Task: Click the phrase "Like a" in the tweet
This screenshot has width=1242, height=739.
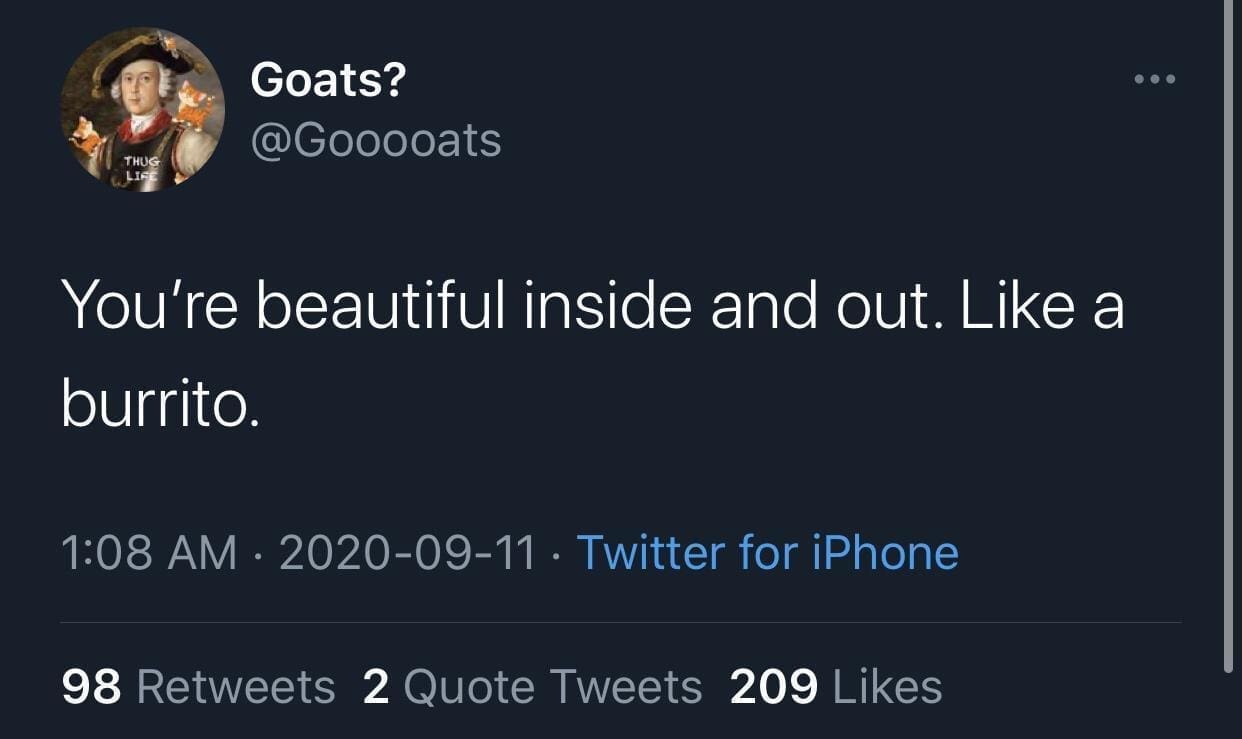Action: (1041, 306)
